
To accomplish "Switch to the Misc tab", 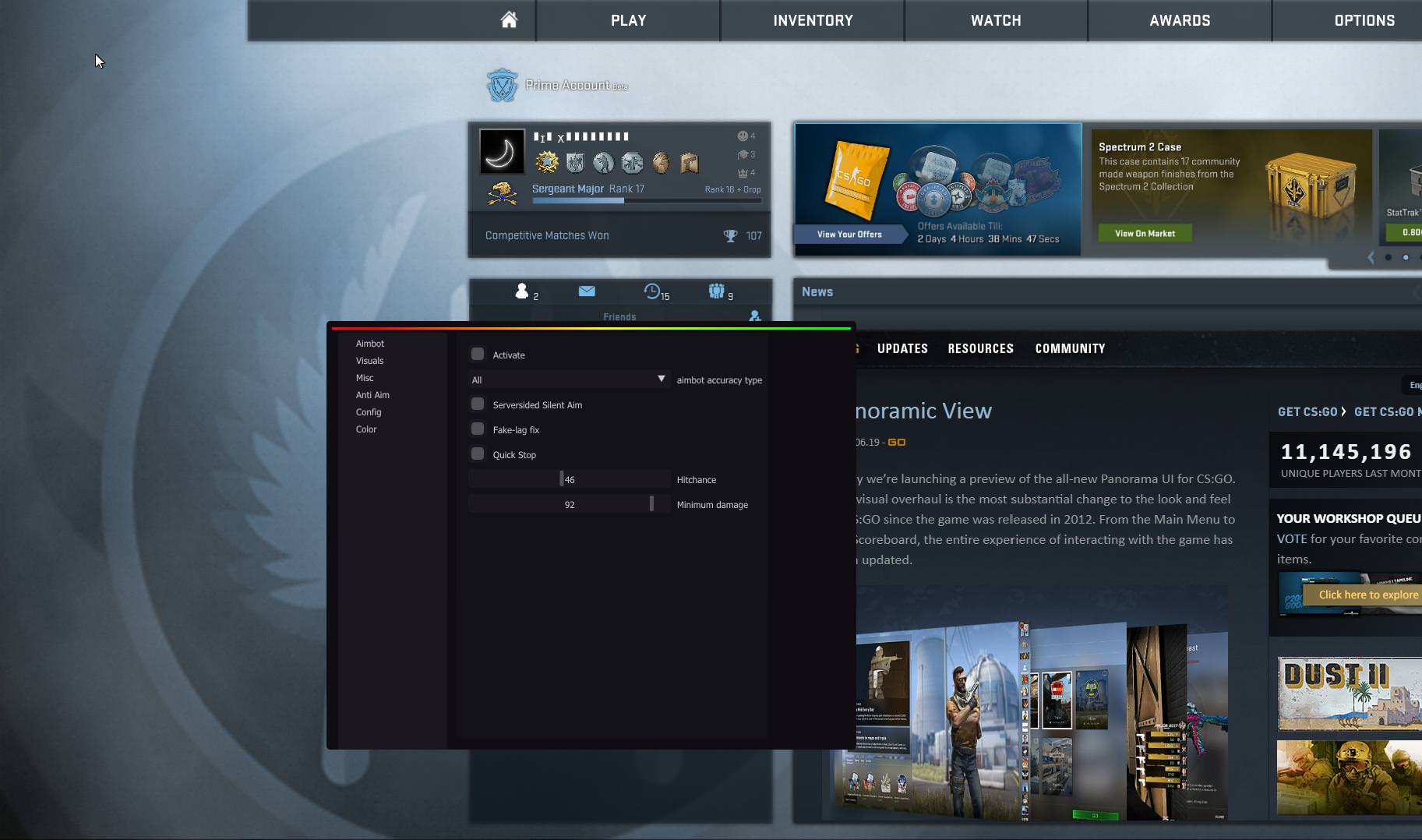I will coord(365,378).
